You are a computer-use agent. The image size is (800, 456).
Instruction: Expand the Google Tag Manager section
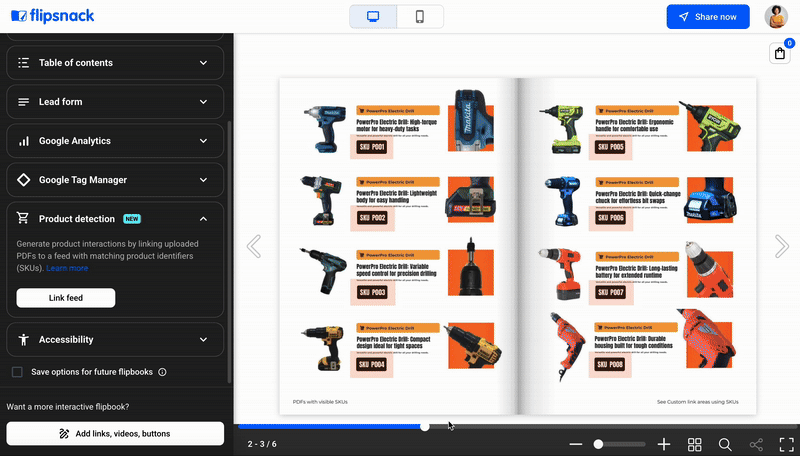click(115, 180)
